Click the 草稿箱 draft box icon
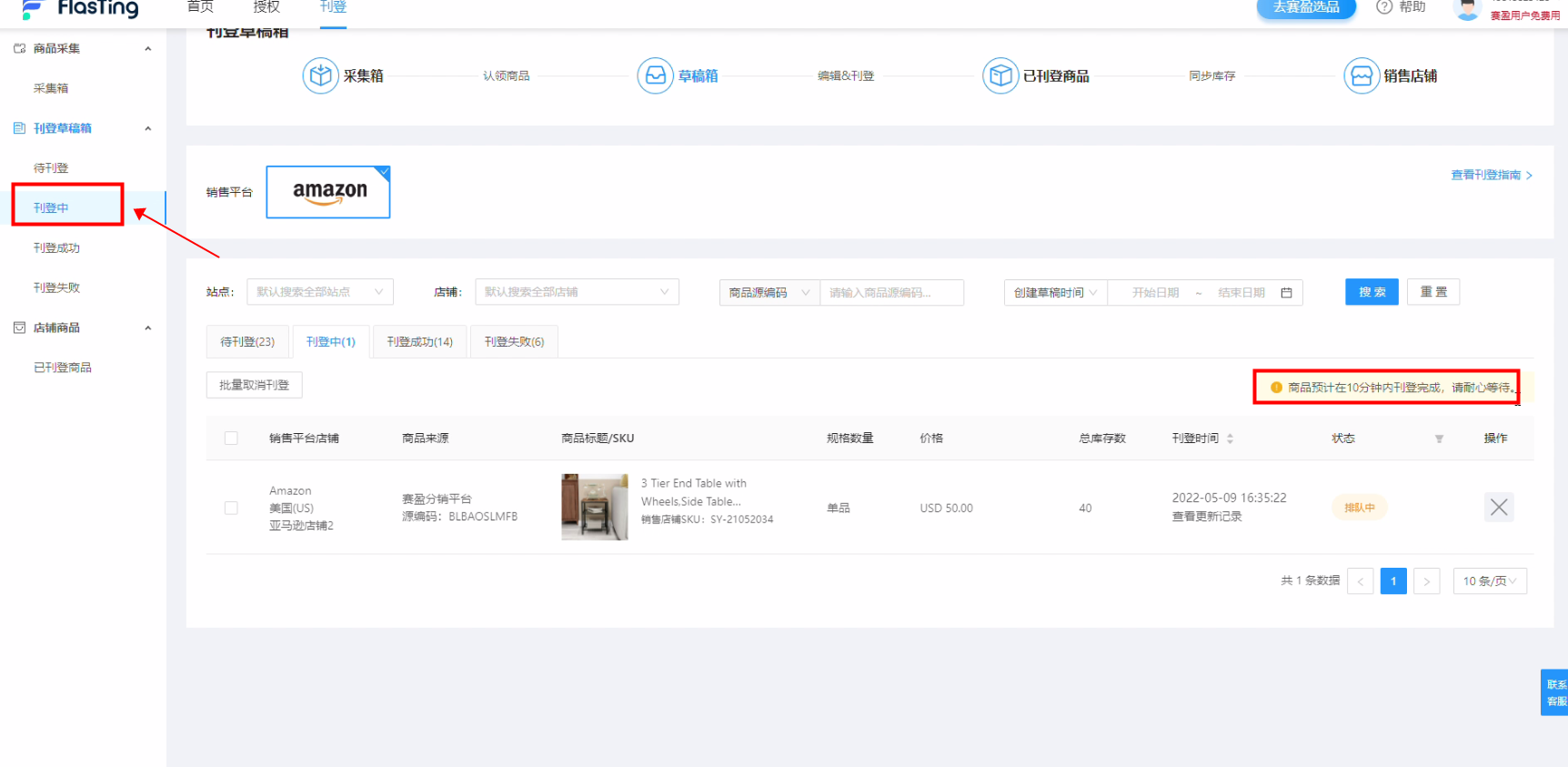1568x767 pixels. click(x=655, y=76)
